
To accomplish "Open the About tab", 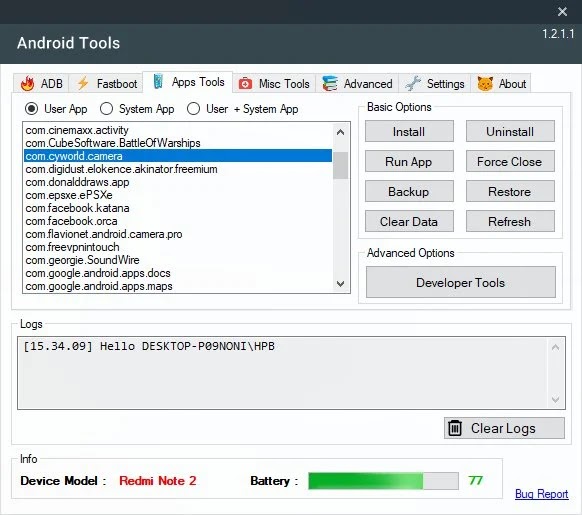I will [501, 84].
